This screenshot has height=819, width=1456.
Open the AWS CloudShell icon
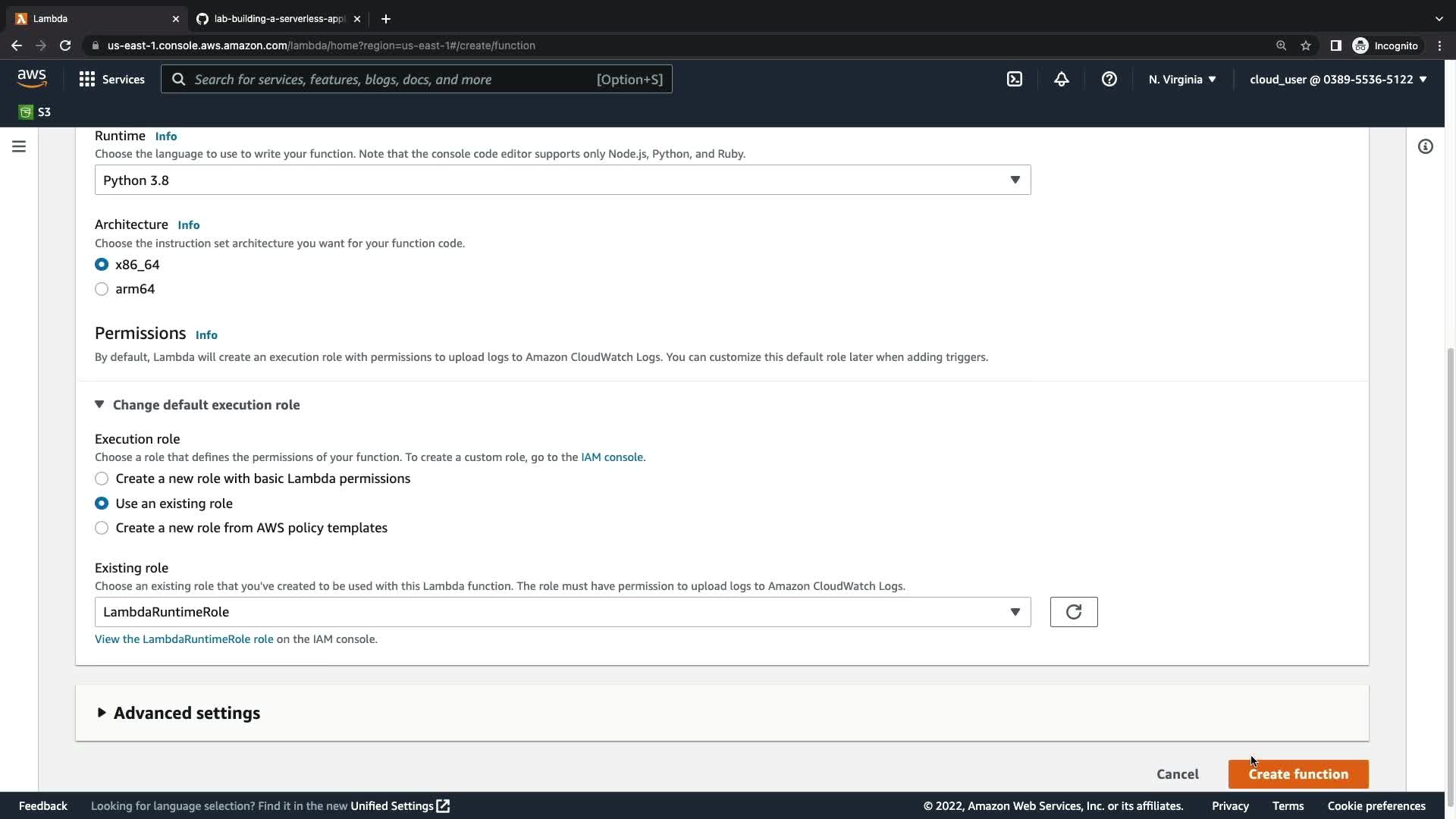click(1014, 79)
